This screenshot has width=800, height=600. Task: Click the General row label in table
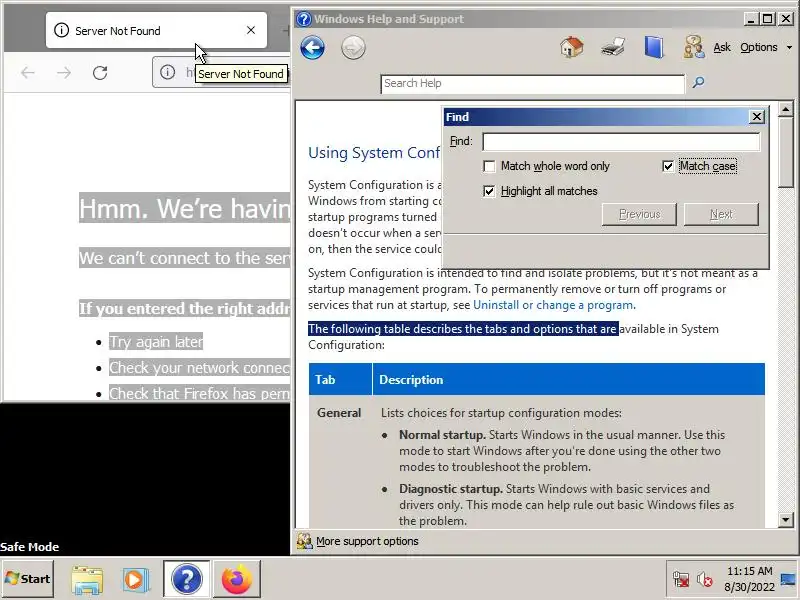pyautogui.click(x=339, y=413)
